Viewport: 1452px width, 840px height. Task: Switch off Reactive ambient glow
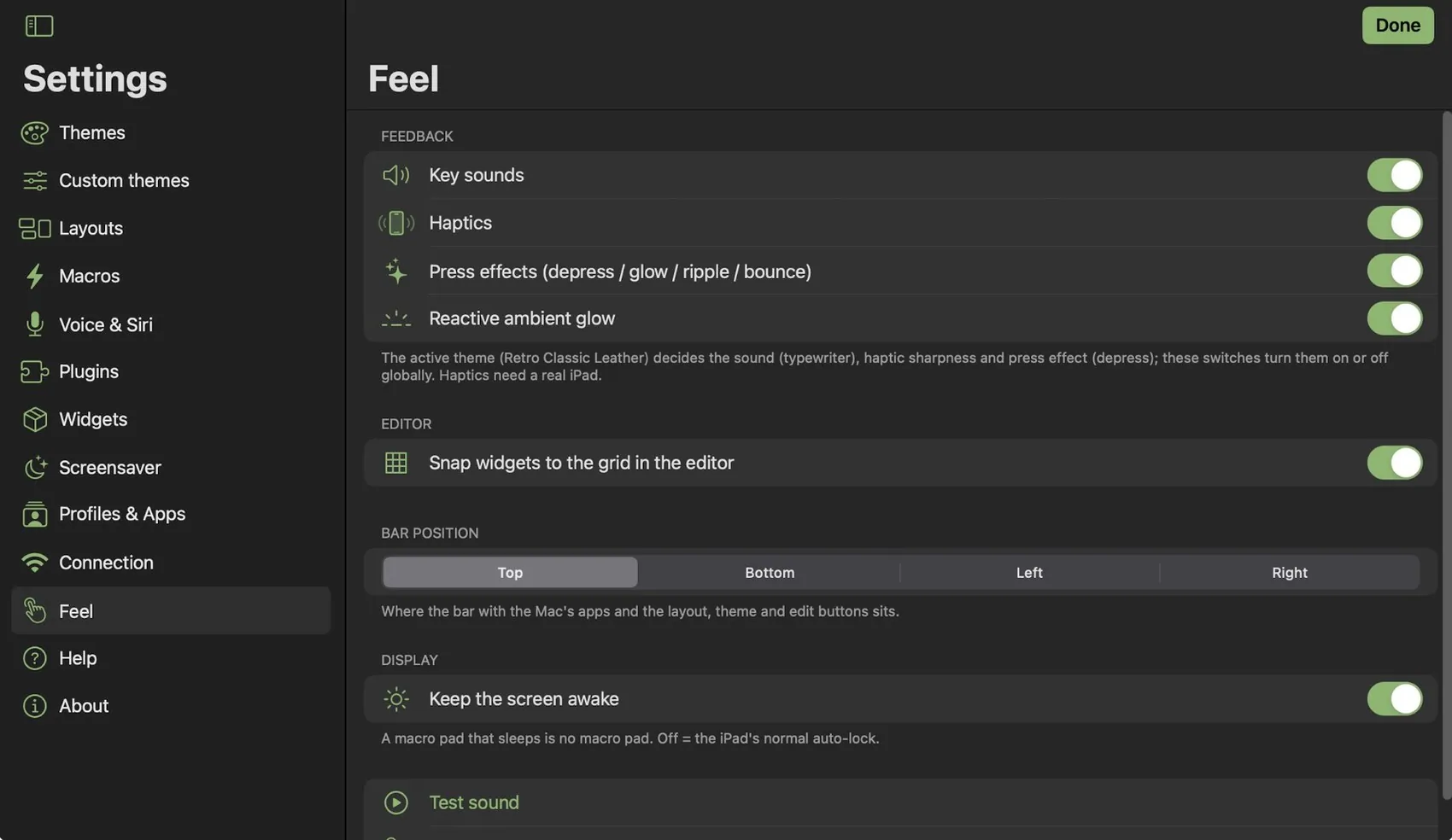tap(1395, 318)
